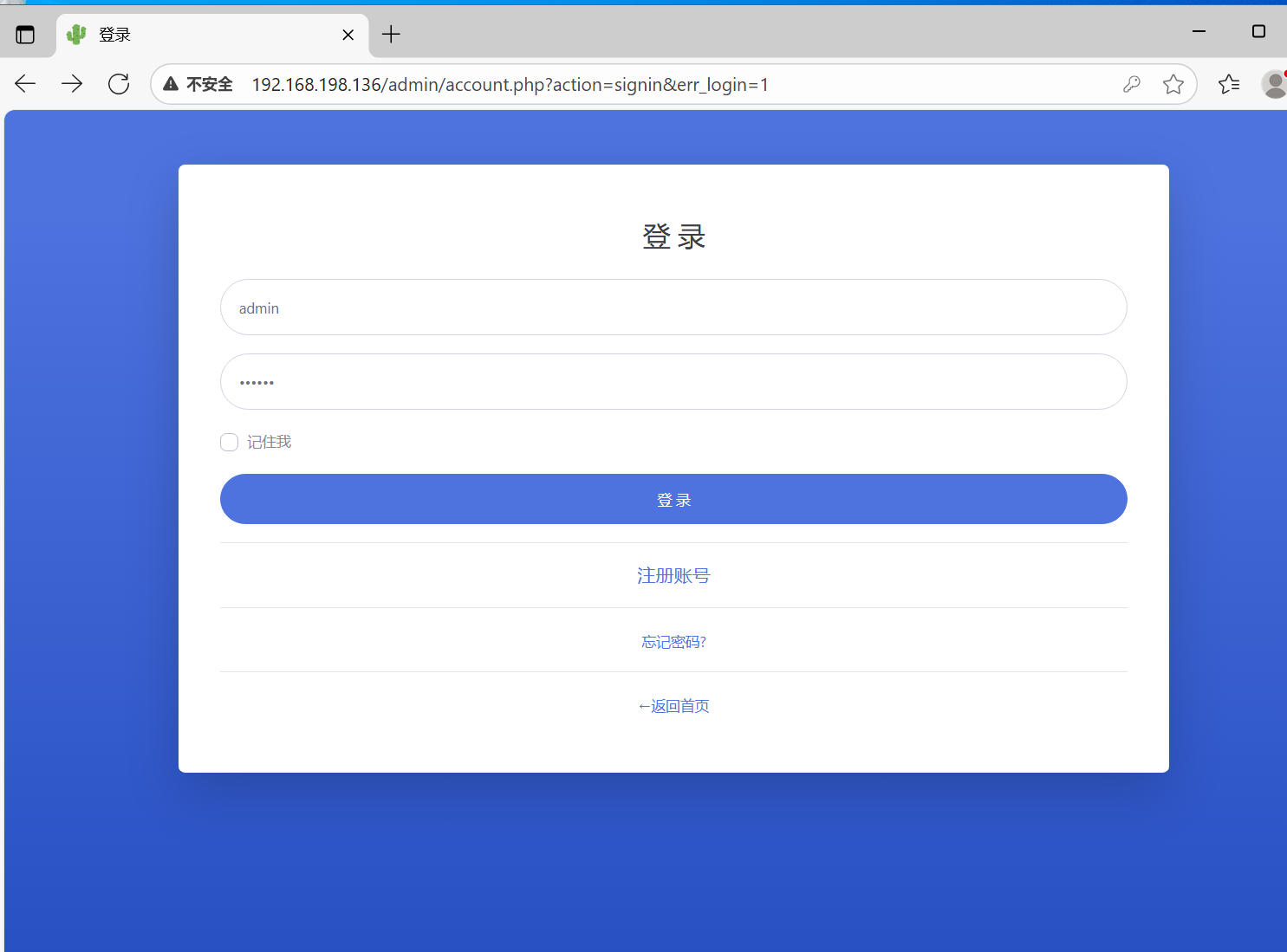Reload the page with refresh icon

[x=119, y=84]
